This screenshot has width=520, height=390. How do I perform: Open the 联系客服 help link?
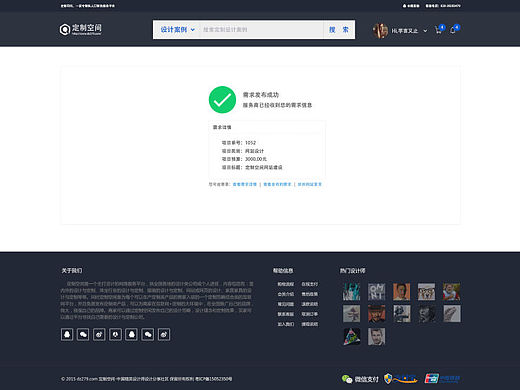[286, 314]
